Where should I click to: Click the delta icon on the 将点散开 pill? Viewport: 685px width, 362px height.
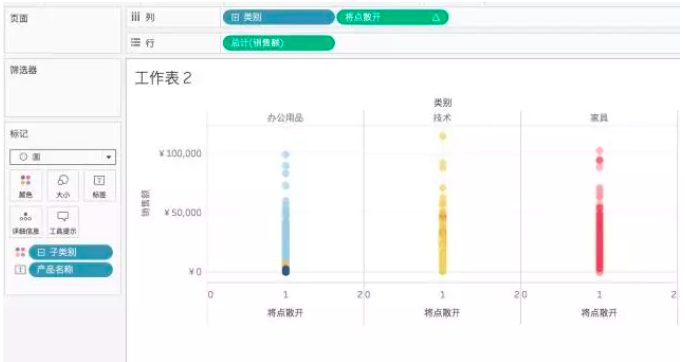point(436,17)
